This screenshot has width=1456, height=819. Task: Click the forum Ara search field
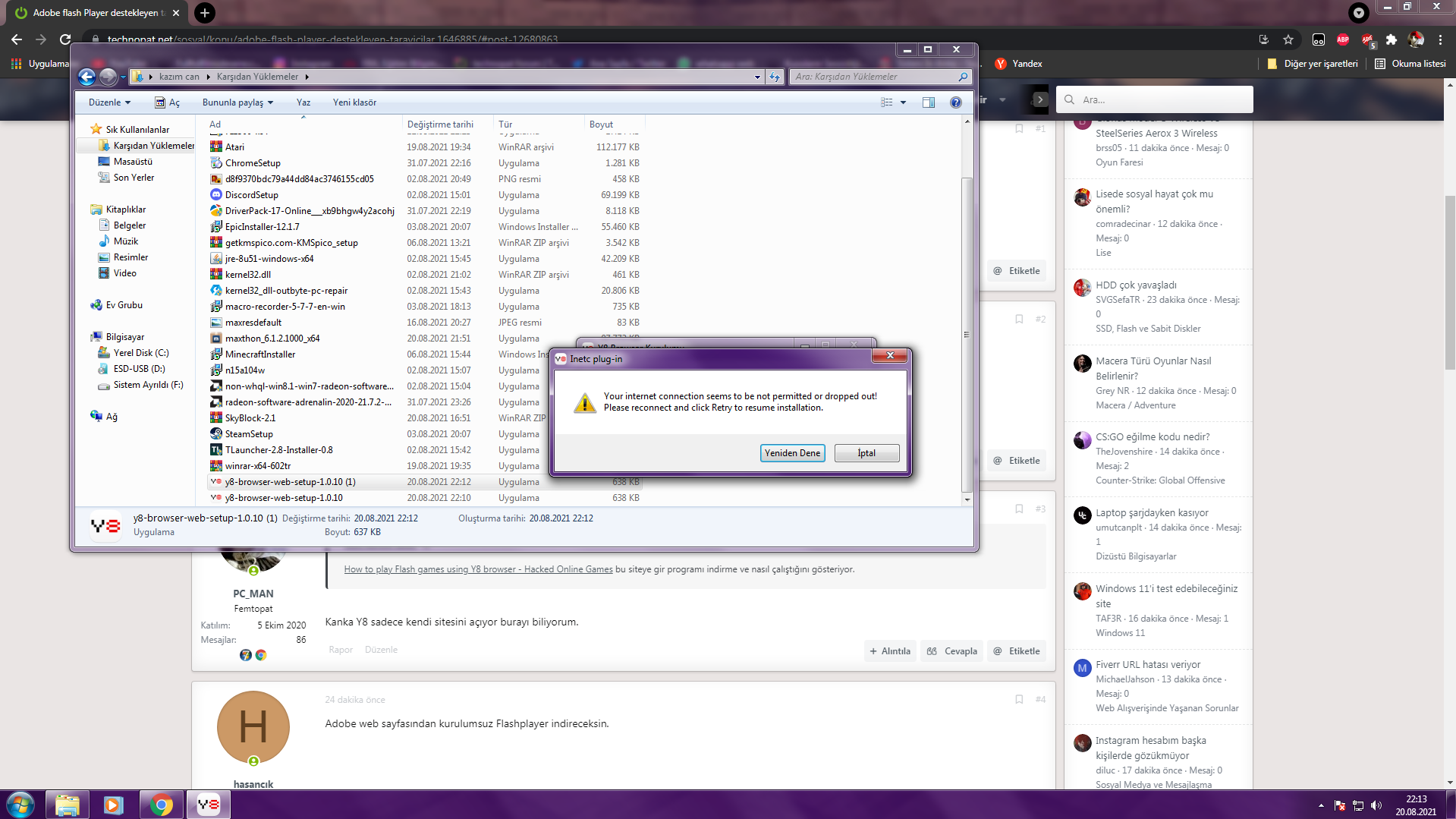tap(1154, 99)
